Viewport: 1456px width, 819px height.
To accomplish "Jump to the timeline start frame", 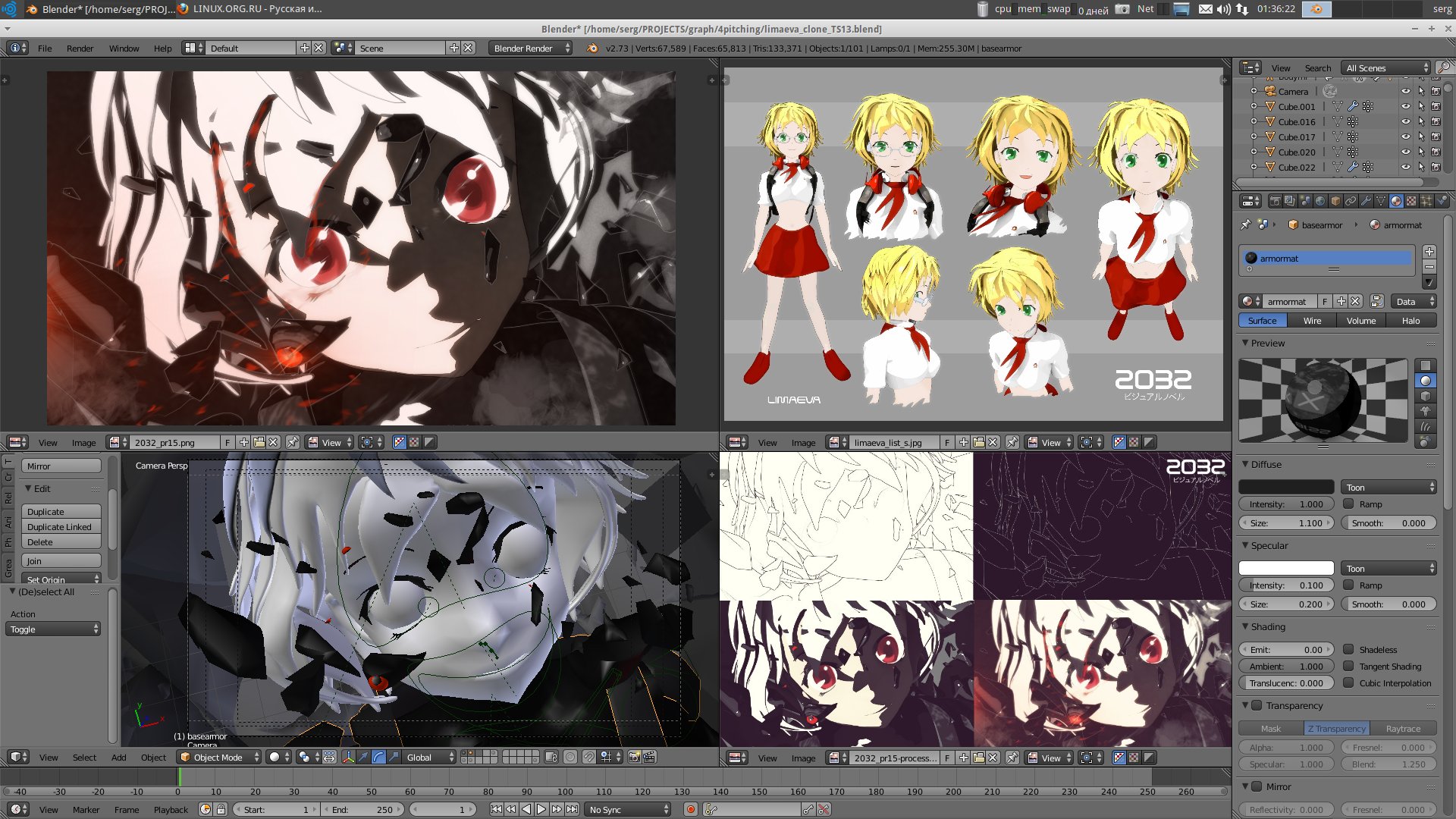I will [496, 810].
